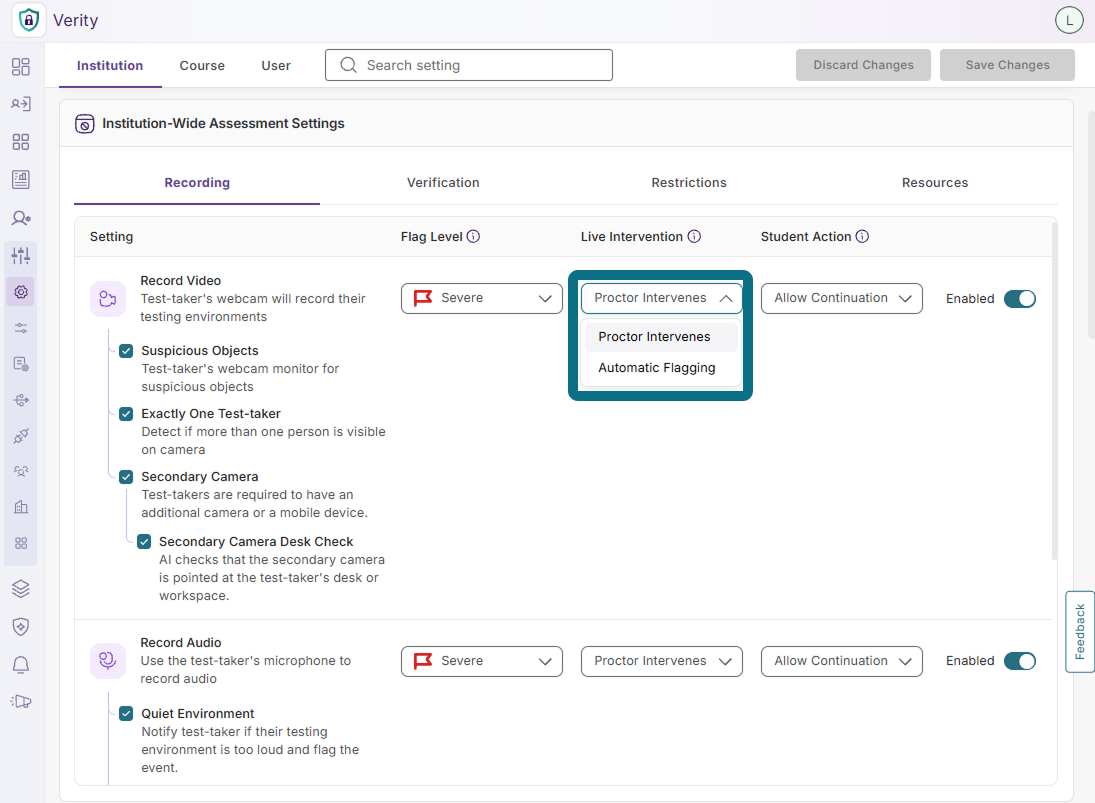Open the report page sidebar icon

pos(21,179)
